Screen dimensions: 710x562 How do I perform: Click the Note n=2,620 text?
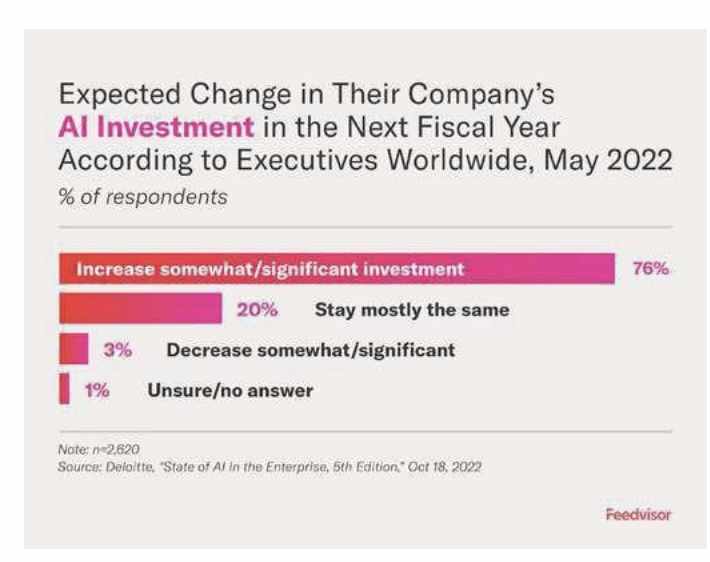coord(99,449)
